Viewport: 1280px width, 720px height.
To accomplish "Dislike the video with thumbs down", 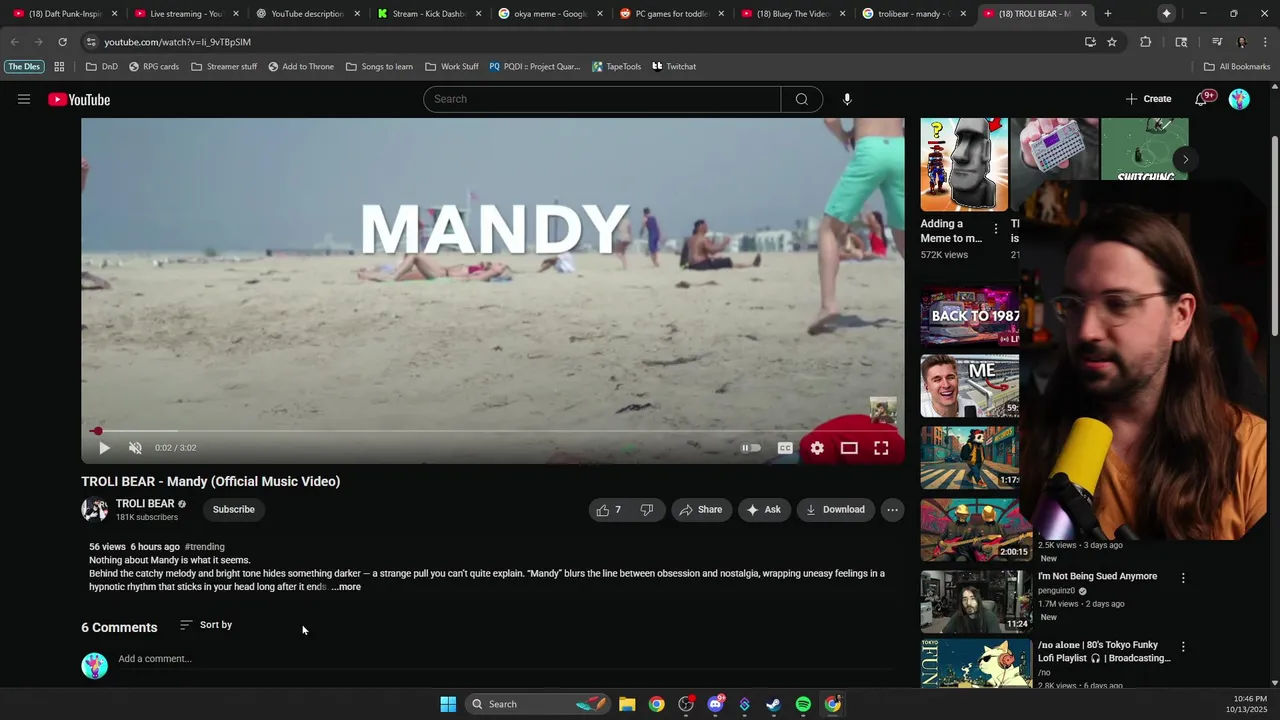I will pos(647,510).
